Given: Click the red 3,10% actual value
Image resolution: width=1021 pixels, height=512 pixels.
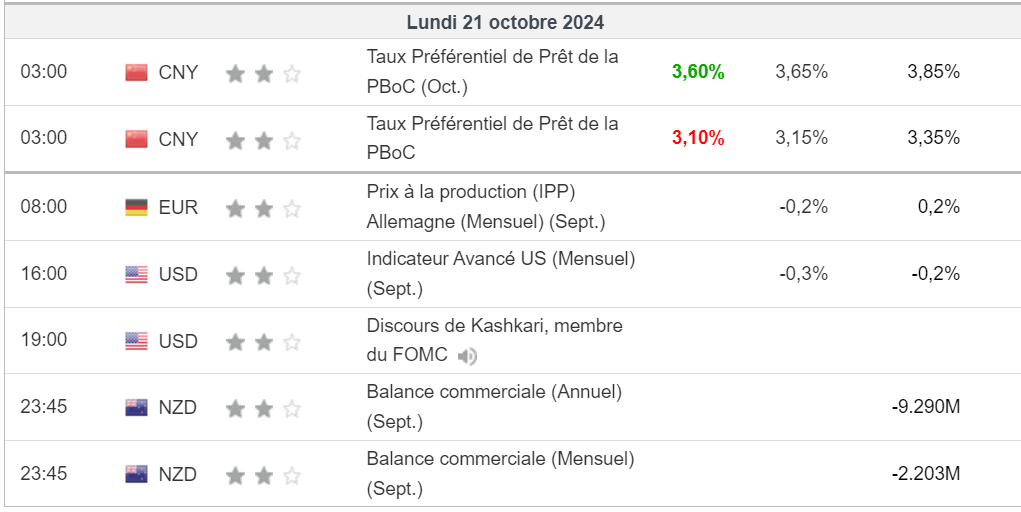Looking at the screenshot, I should click(698, 139).
